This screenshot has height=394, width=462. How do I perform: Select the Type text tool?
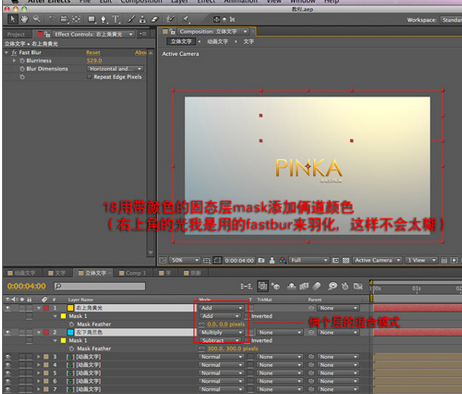(x=116, y=19)
